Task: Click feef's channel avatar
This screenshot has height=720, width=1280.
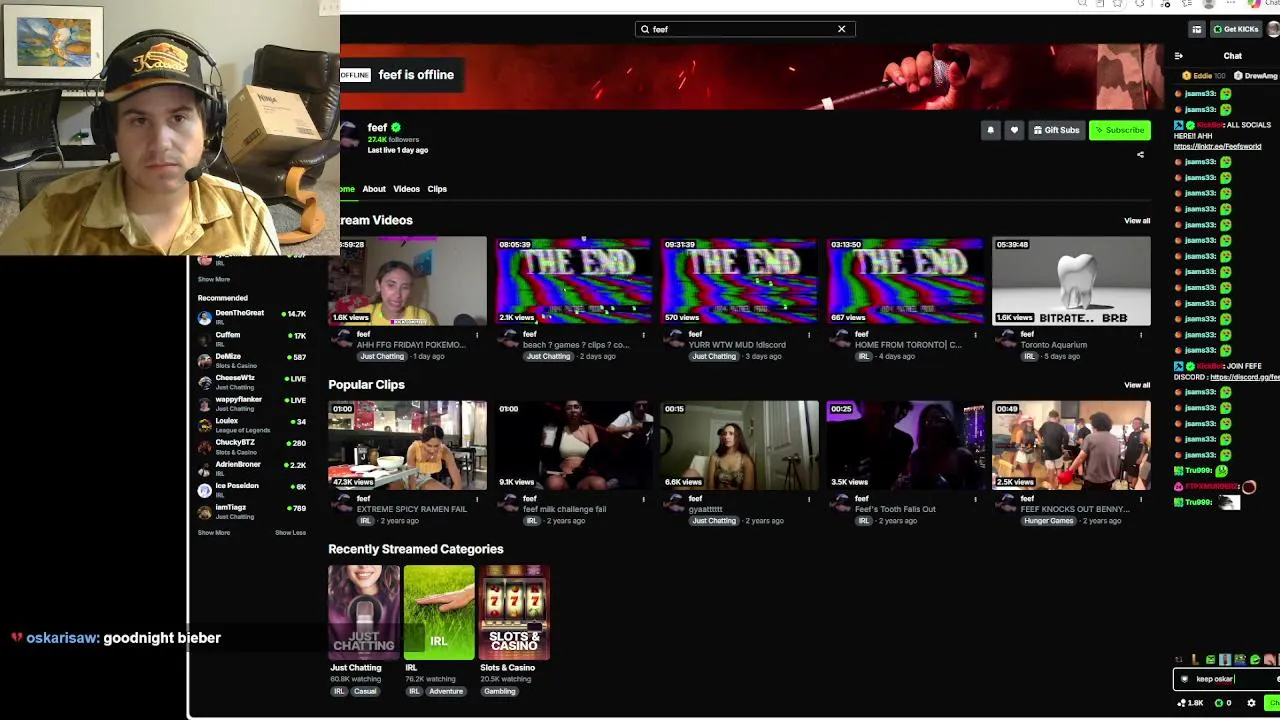Action: pos(350,136)
